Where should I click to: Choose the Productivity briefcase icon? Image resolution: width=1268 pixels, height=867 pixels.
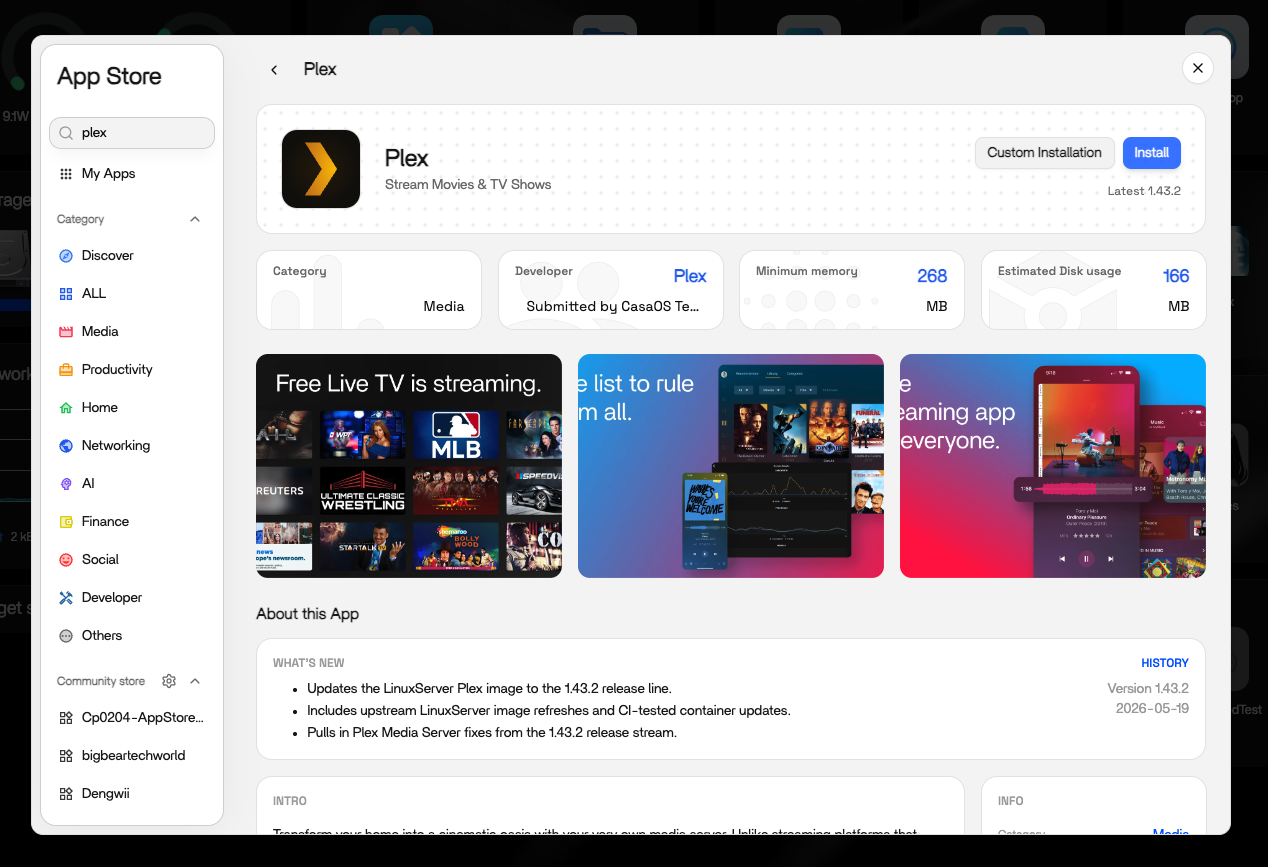66,370
